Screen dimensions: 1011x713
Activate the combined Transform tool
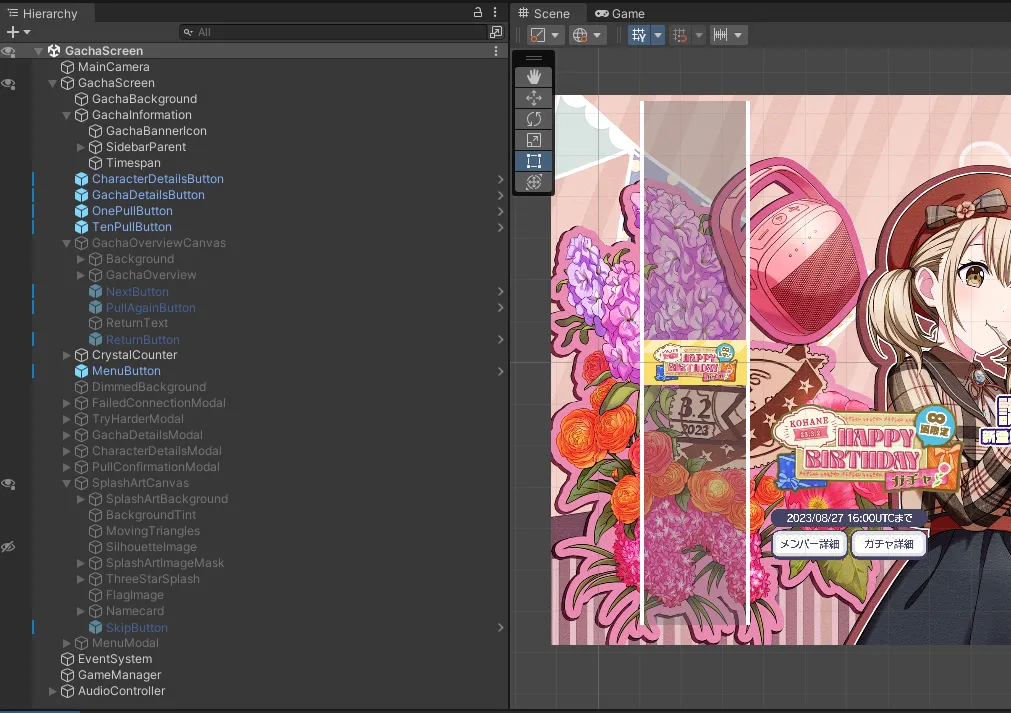tap(533, 182)
